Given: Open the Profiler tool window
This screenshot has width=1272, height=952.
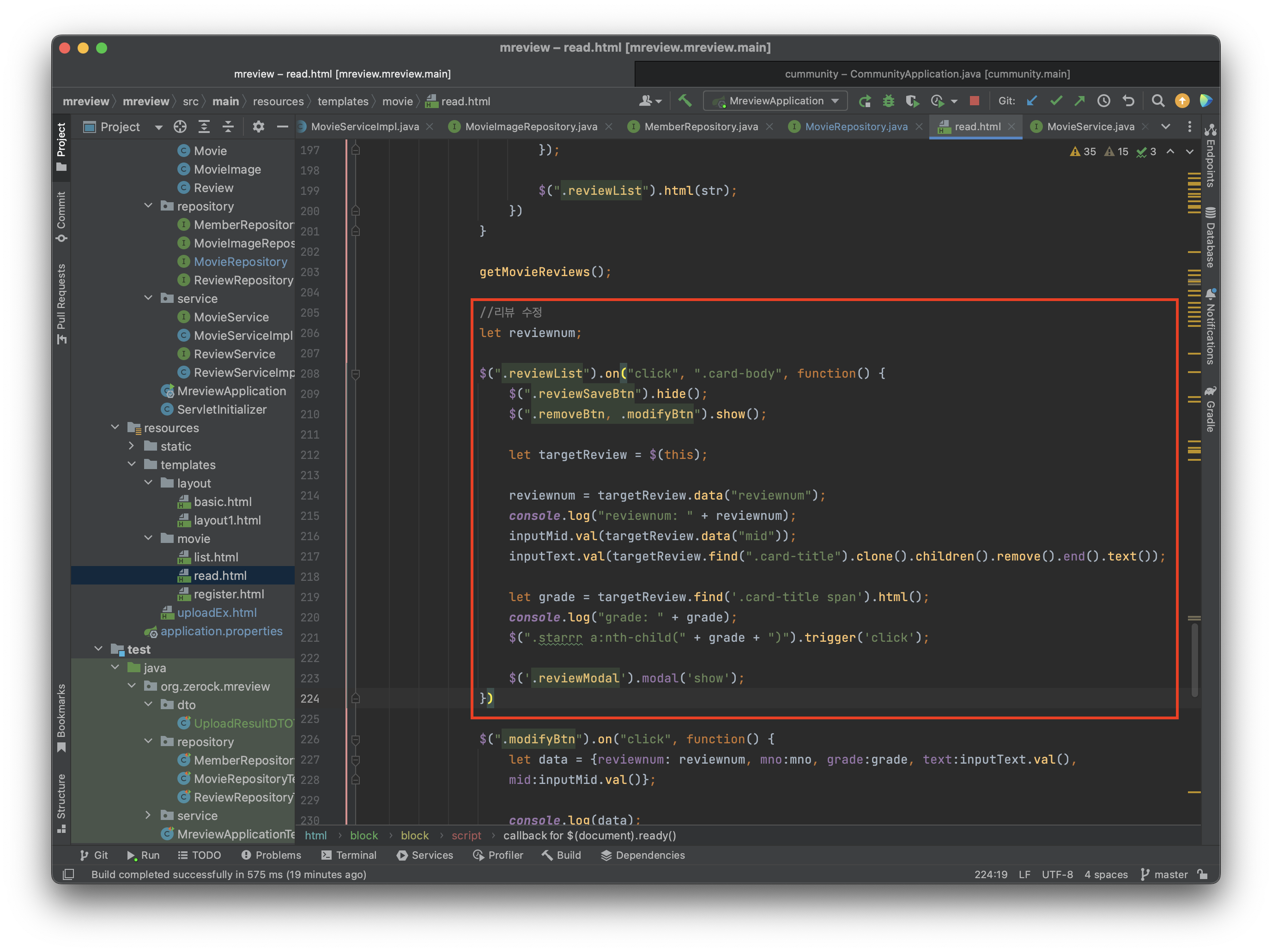Looking at the screenshot, I should pos(497,855).
